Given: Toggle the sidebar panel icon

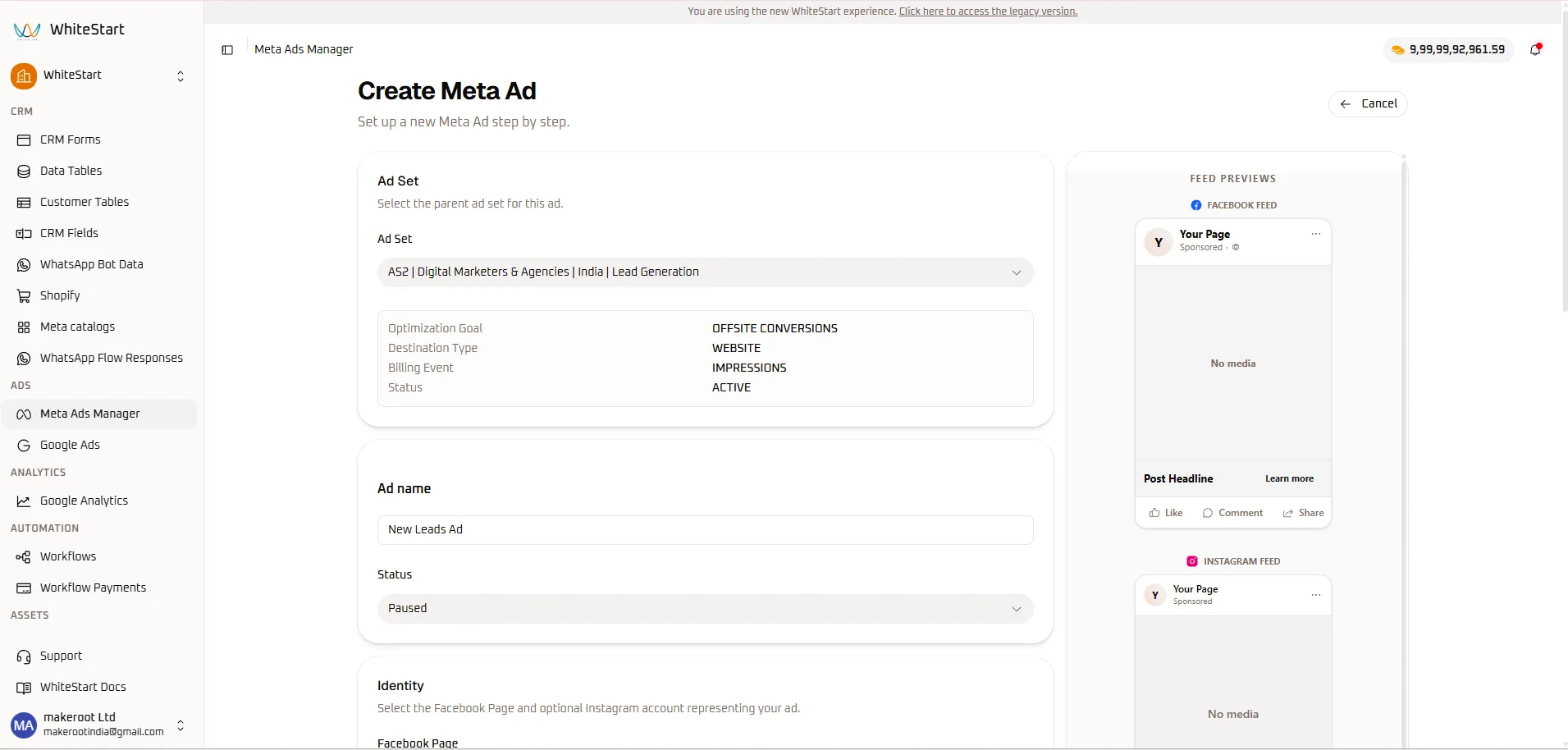Looking at the screenshot, I should click(227, 50).
